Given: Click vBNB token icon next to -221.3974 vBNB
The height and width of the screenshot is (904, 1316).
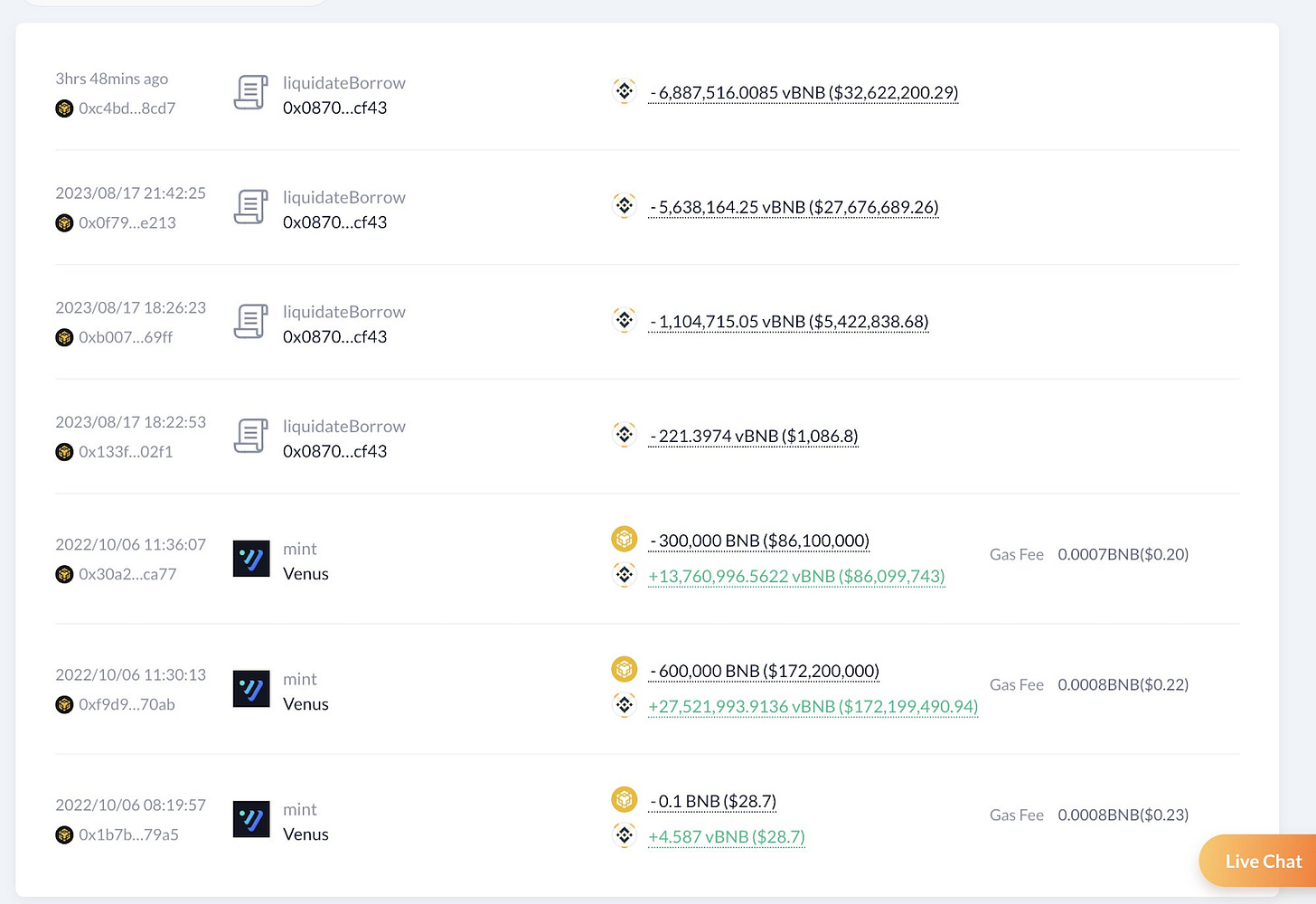Looking at the screenshot, I should (625, 435).
